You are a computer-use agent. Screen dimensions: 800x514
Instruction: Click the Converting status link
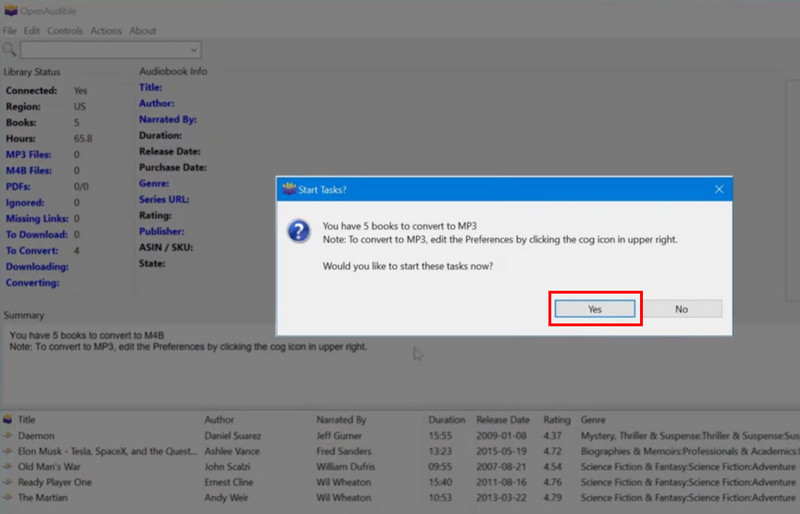pyautogui.click(x=33, y=282)
